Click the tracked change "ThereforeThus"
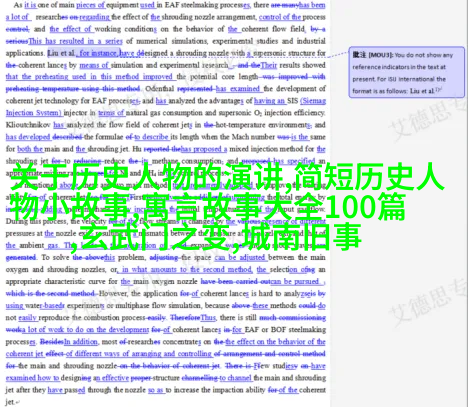The width and height of the screenshot is (469, 407). point(193,318)
